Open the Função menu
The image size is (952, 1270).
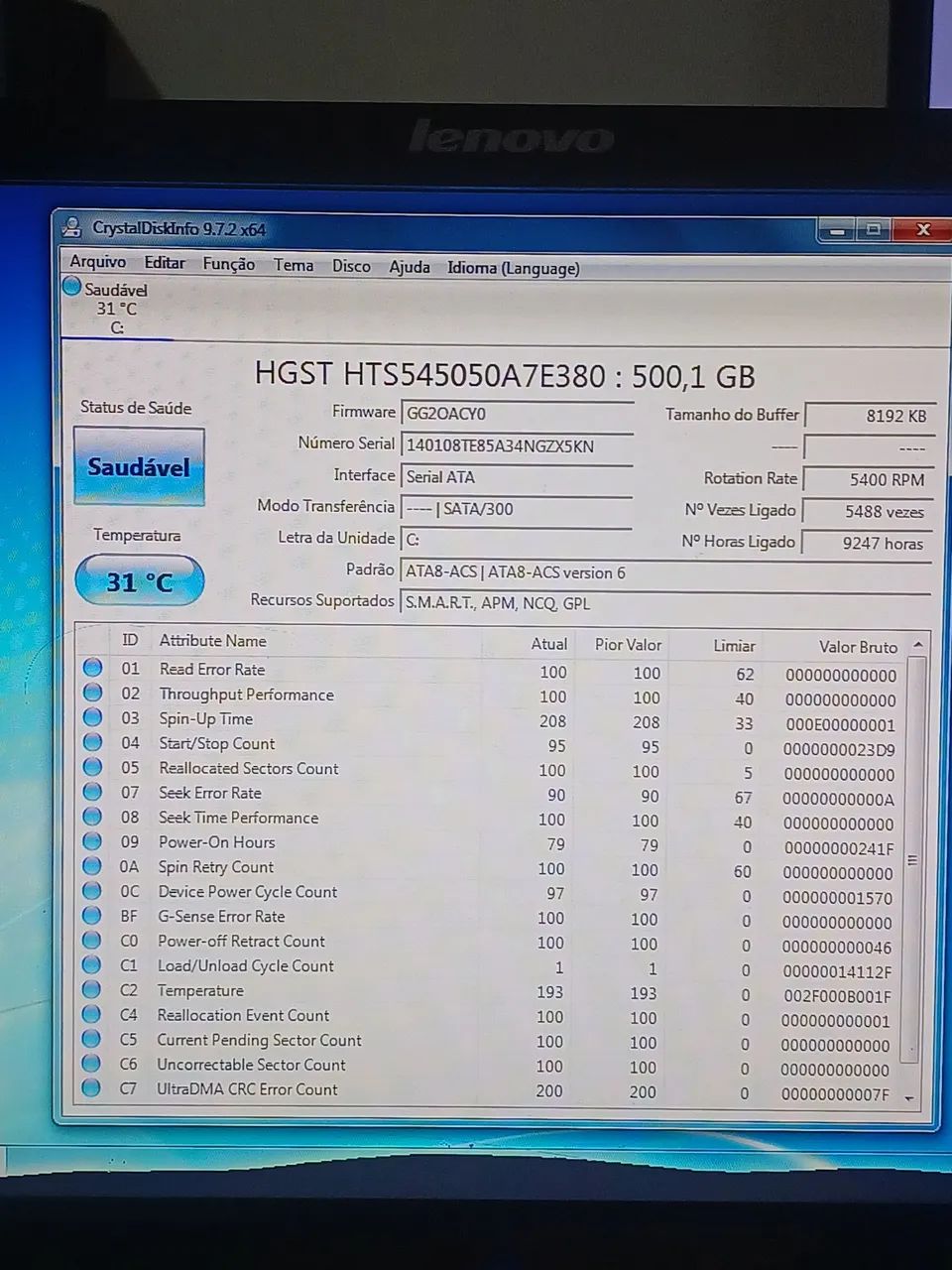tap(229, 264)
